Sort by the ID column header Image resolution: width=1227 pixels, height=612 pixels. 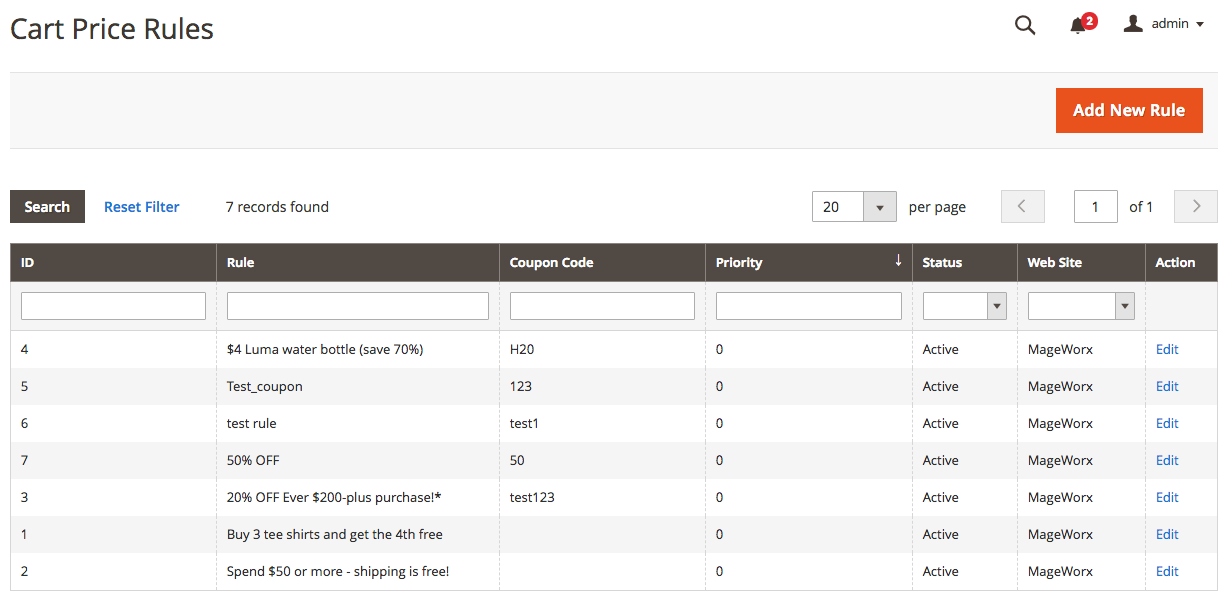coord(113,263)
